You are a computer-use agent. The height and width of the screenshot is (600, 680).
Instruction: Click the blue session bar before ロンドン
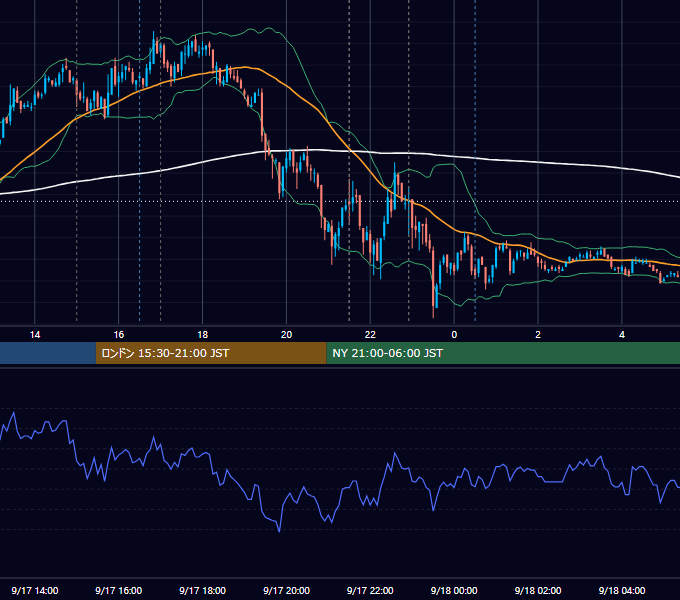(48, 353)
